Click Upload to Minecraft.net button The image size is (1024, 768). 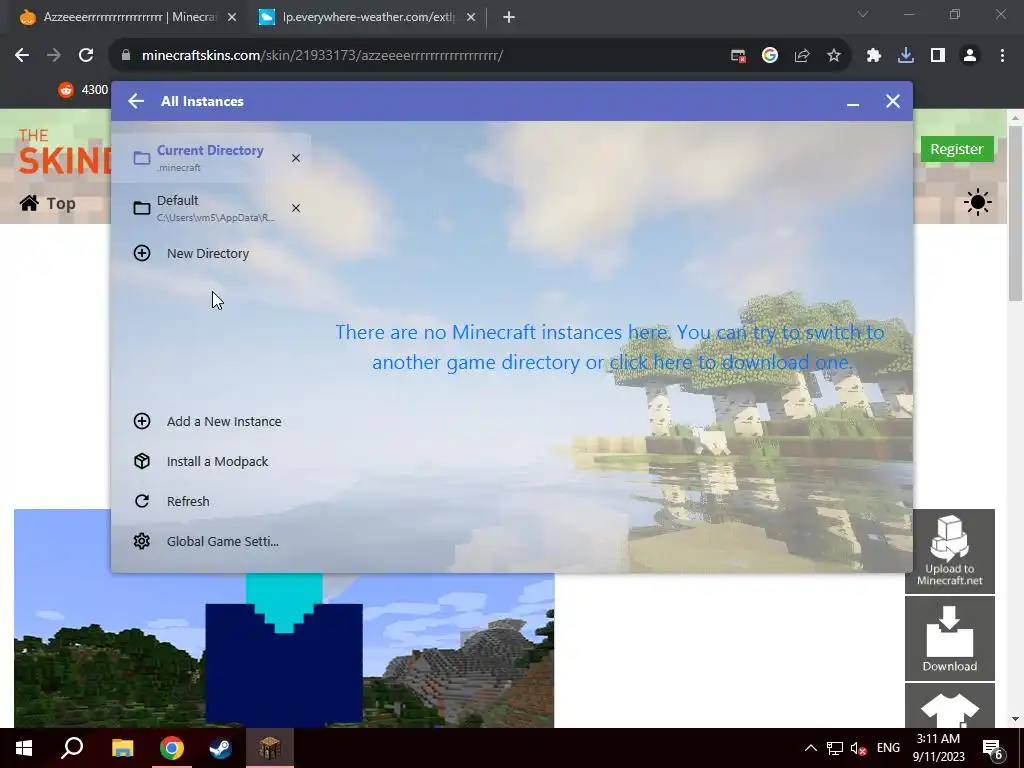pyautogui.click(x=950, y=551)
